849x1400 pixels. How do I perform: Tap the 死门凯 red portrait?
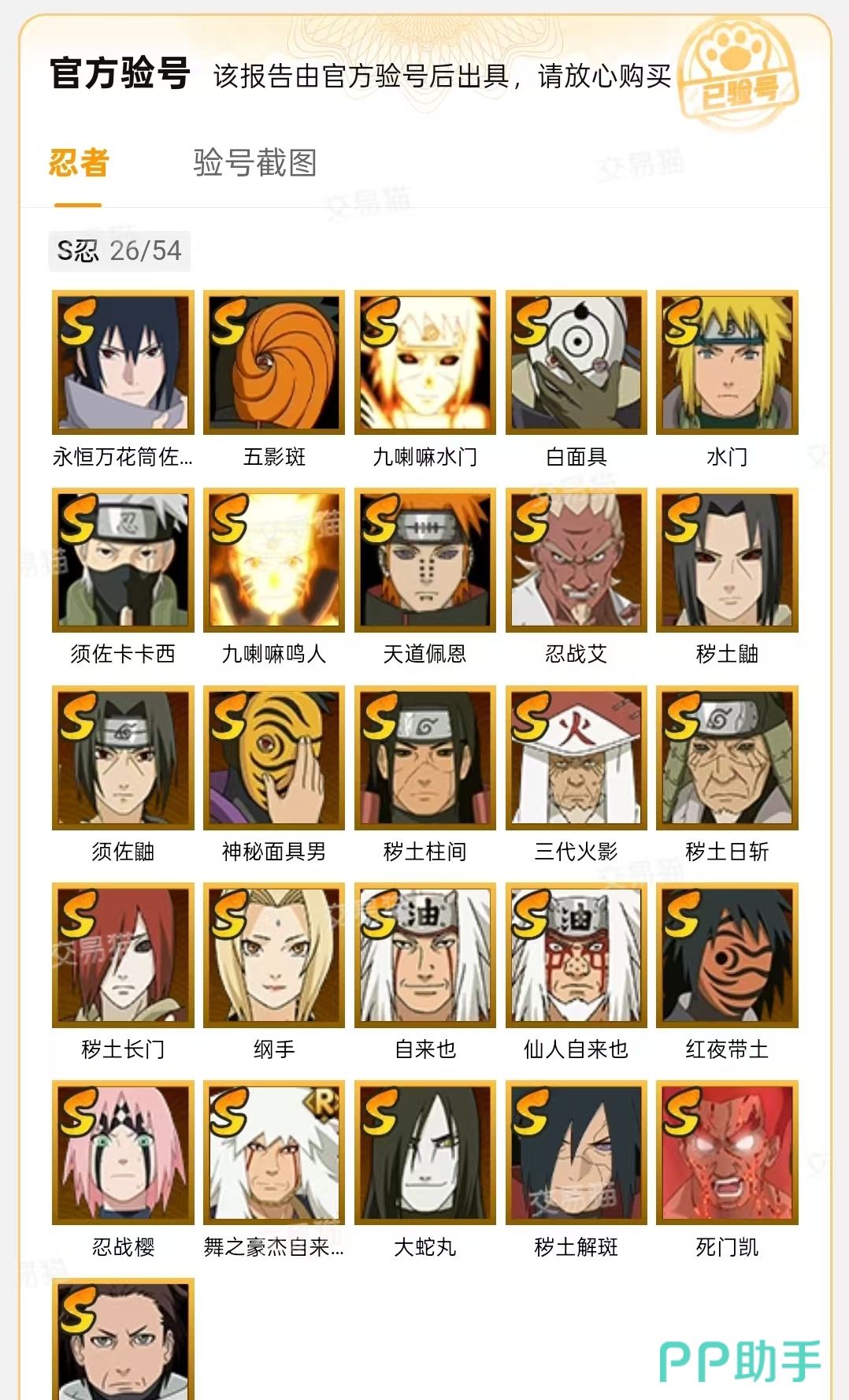pyautogui.click(x=728, y=1153)
